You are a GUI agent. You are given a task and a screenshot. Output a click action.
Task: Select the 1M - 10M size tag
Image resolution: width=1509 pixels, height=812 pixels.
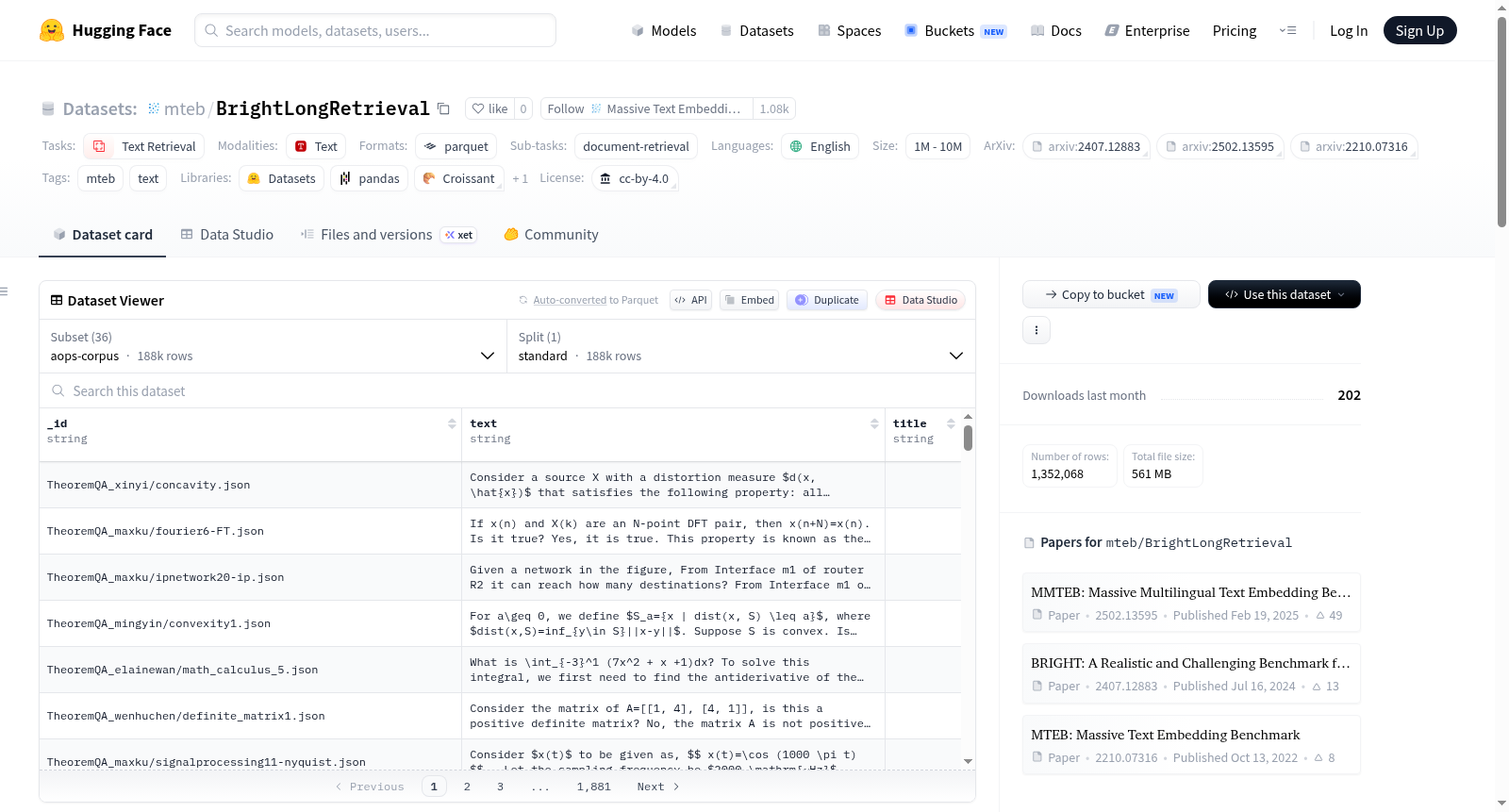point(937,146)
